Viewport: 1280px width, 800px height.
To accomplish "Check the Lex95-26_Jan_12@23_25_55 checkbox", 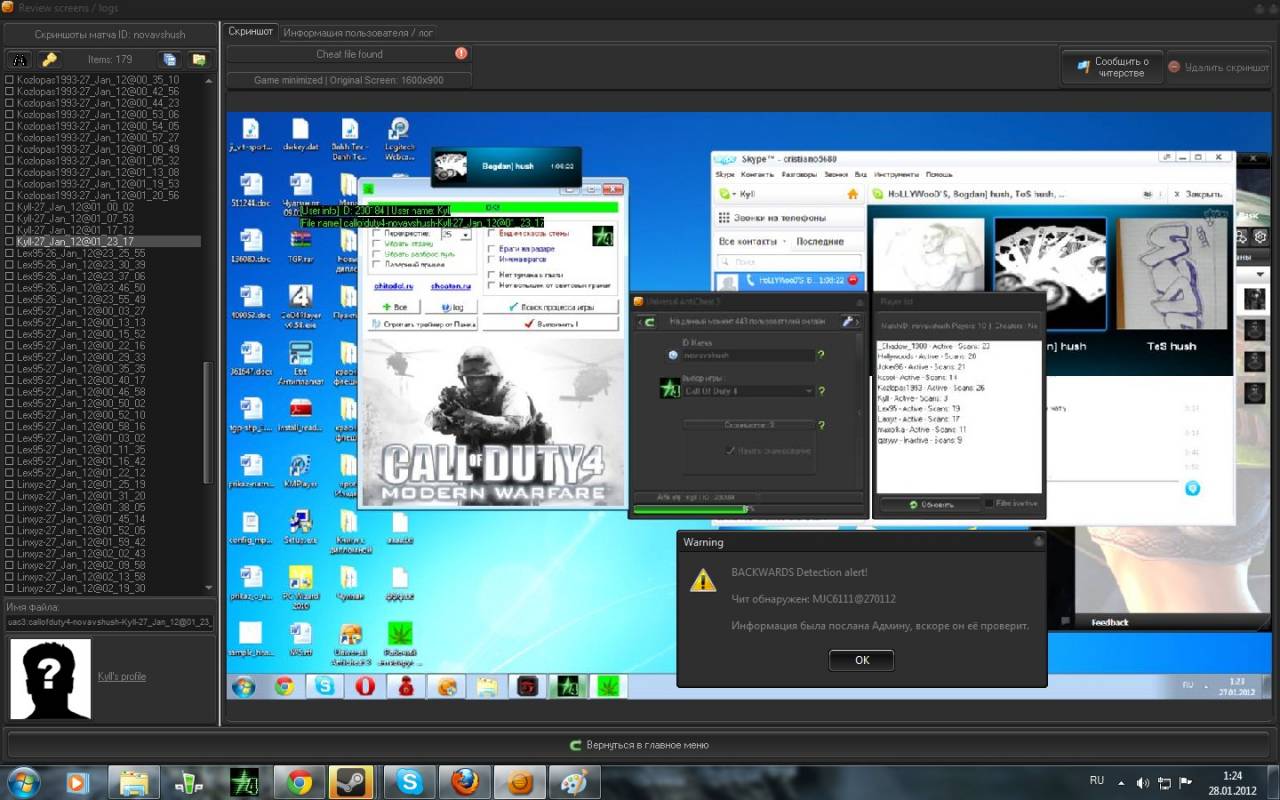I will (x=10, y=253).
